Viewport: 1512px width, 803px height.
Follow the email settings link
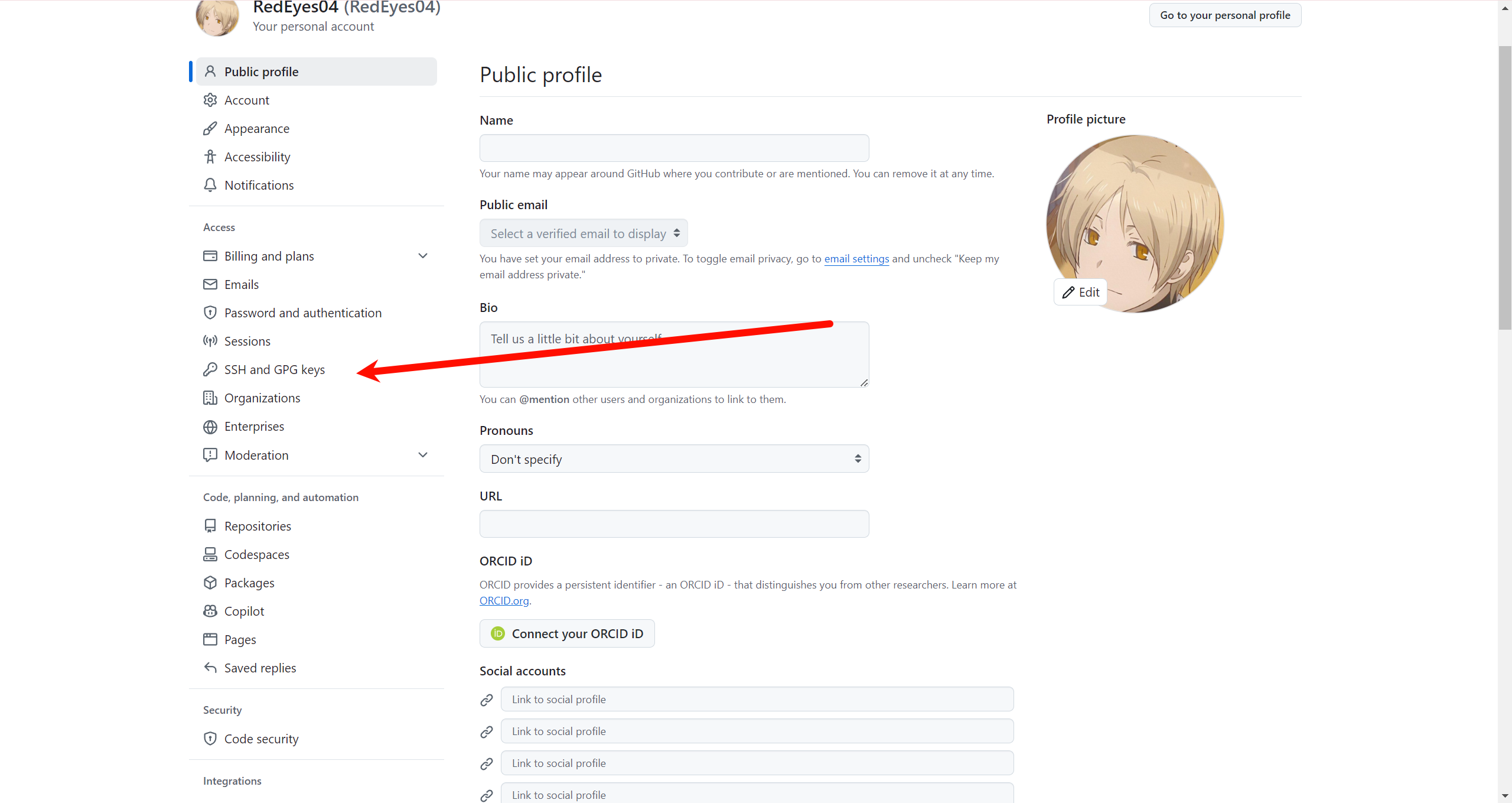pyautogui.click(x=856, y=259)
